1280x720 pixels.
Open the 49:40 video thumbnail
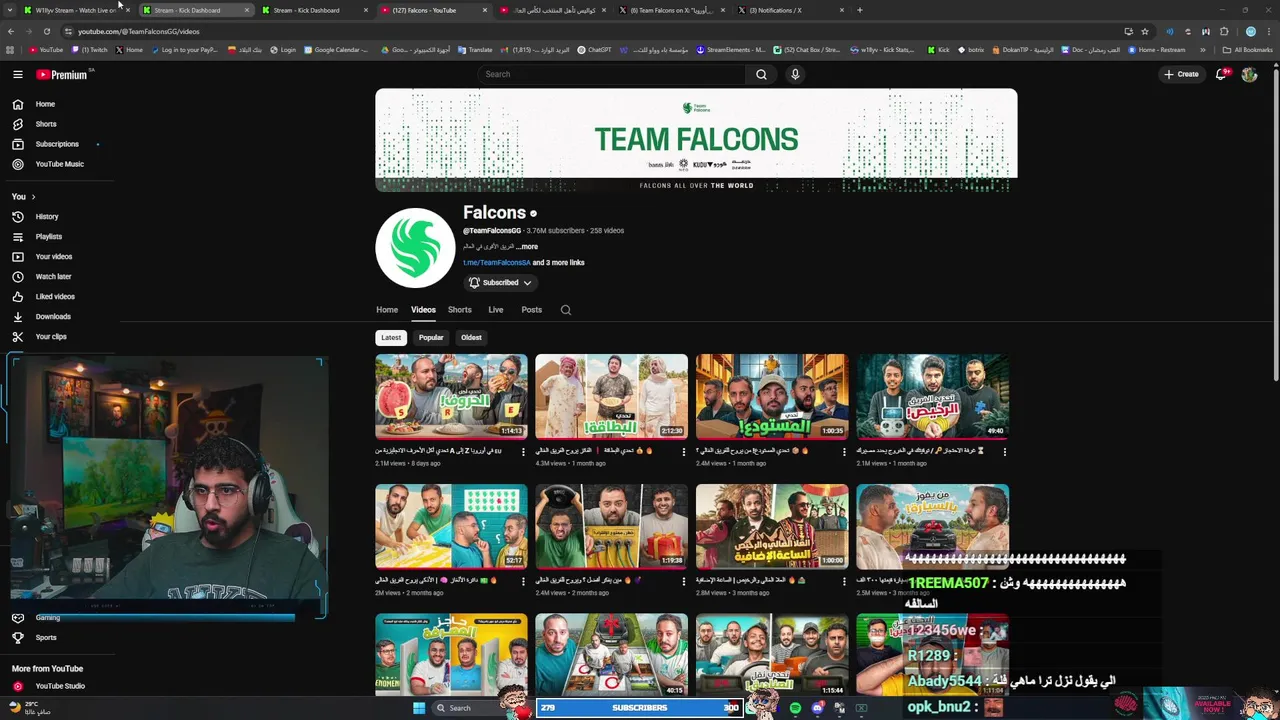coord(932,397)
